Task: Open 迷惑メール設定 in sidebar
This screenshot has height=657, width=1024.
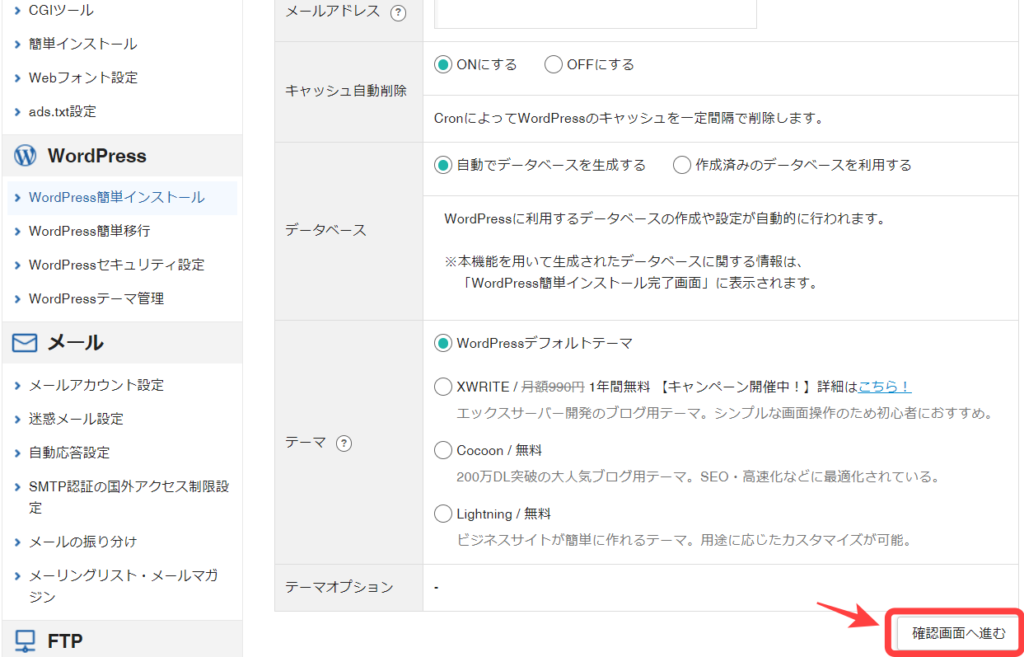Action: point(76,419)
